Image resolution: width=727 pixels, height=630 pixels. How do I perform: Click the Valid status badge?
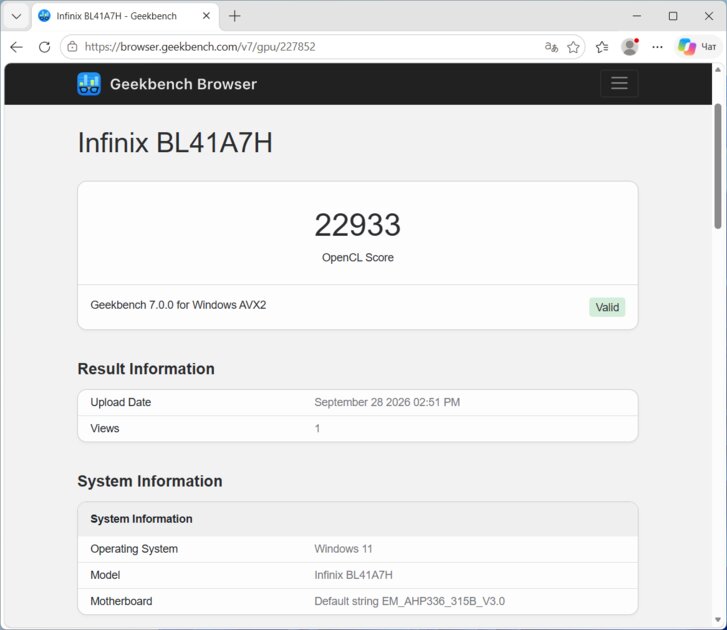coord(607,307)
